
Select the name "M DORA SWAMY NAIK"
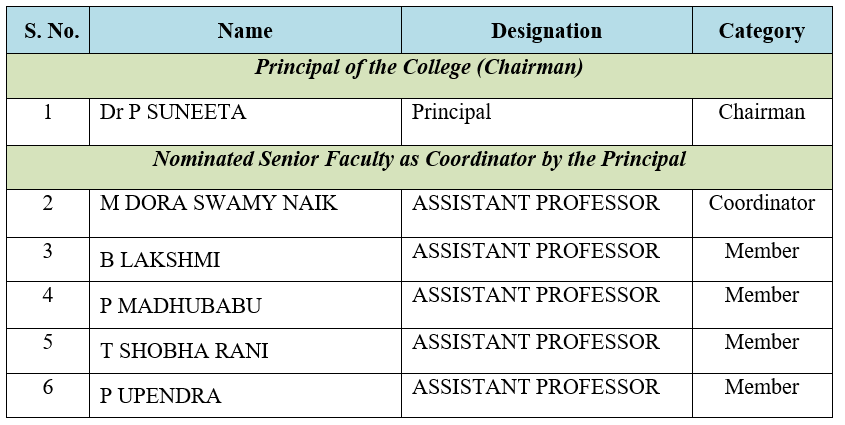click(219, 203)
